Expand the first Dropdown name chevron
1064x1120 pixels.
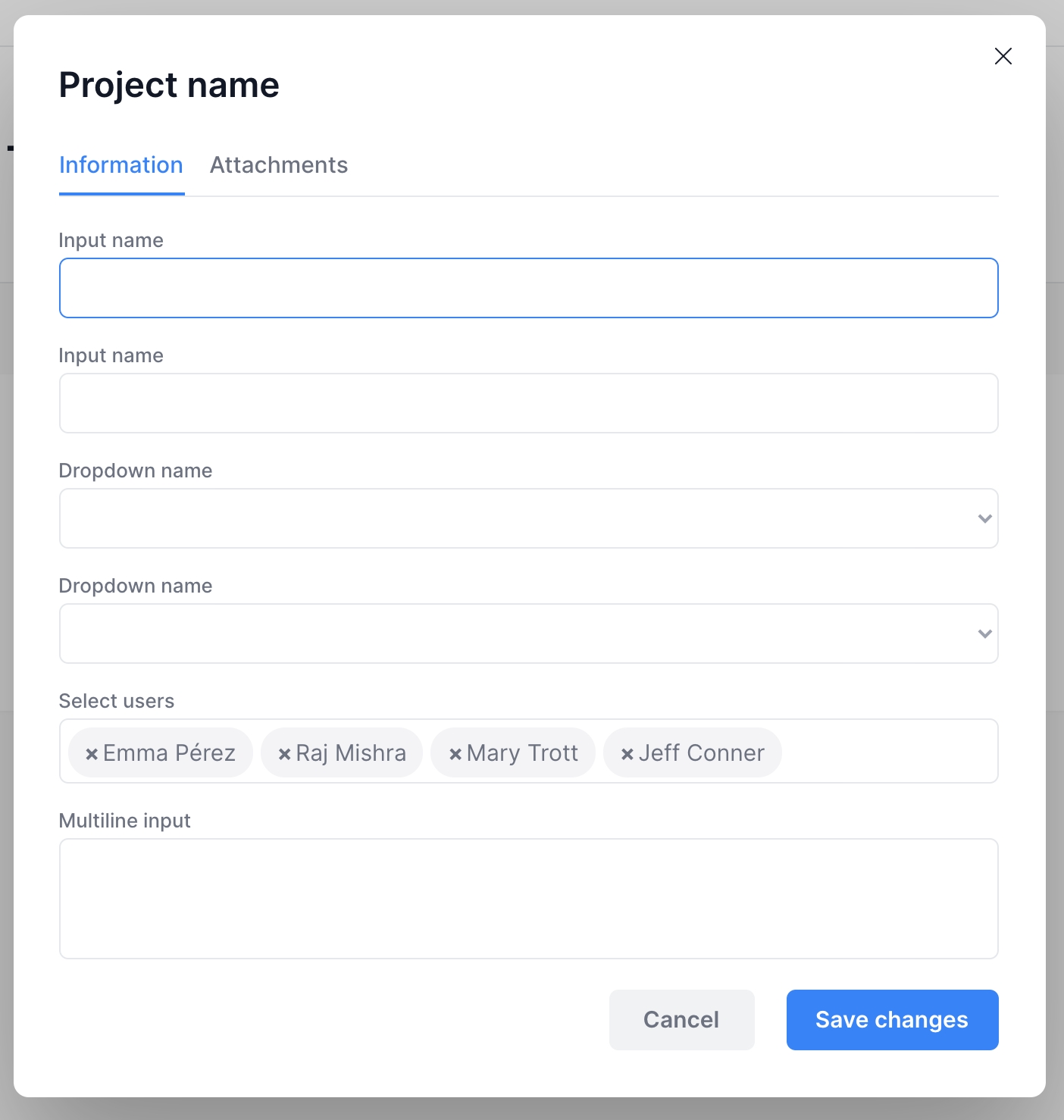984,518
